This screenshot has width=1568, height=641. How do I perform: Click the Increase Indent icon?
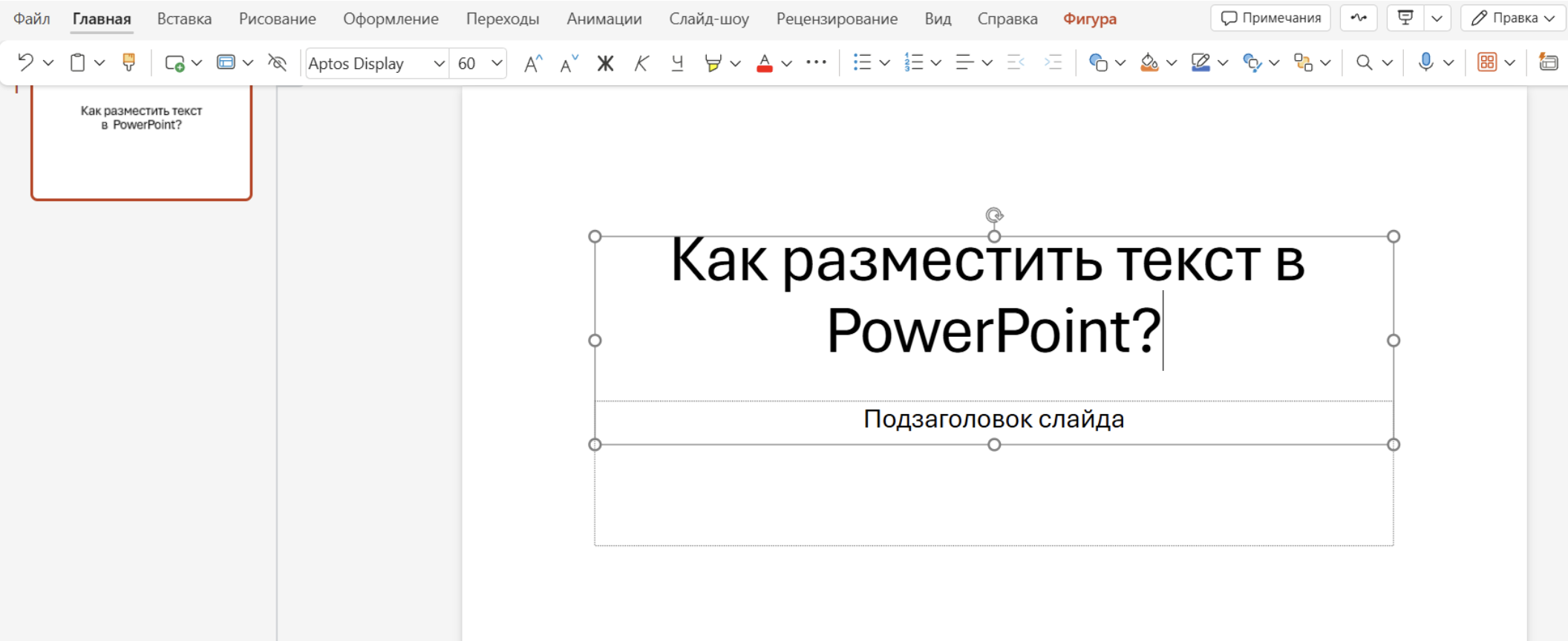click(x=1053, y=62)
